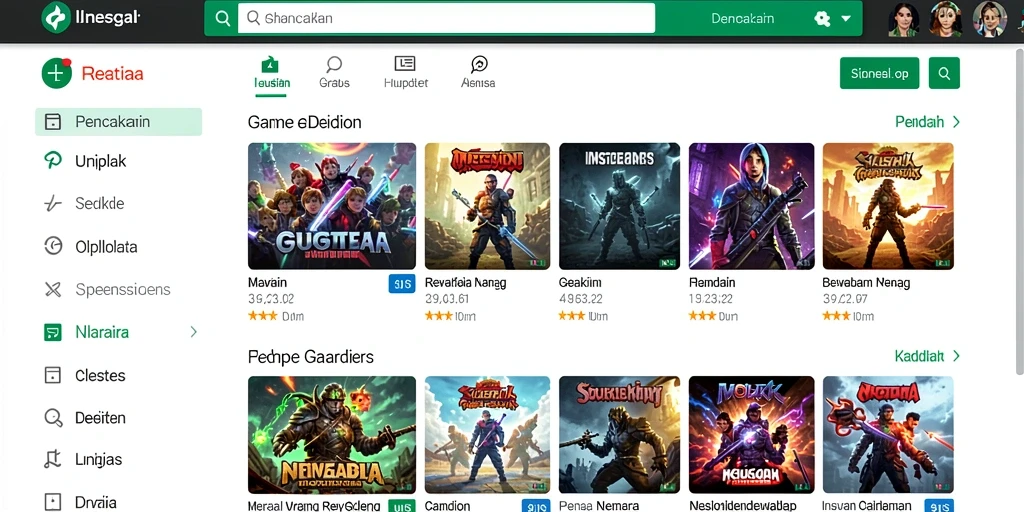Switch to the Hiupdtet tab
The image size is (1024, 512).
pyautogui.click(x=406, y=72)
